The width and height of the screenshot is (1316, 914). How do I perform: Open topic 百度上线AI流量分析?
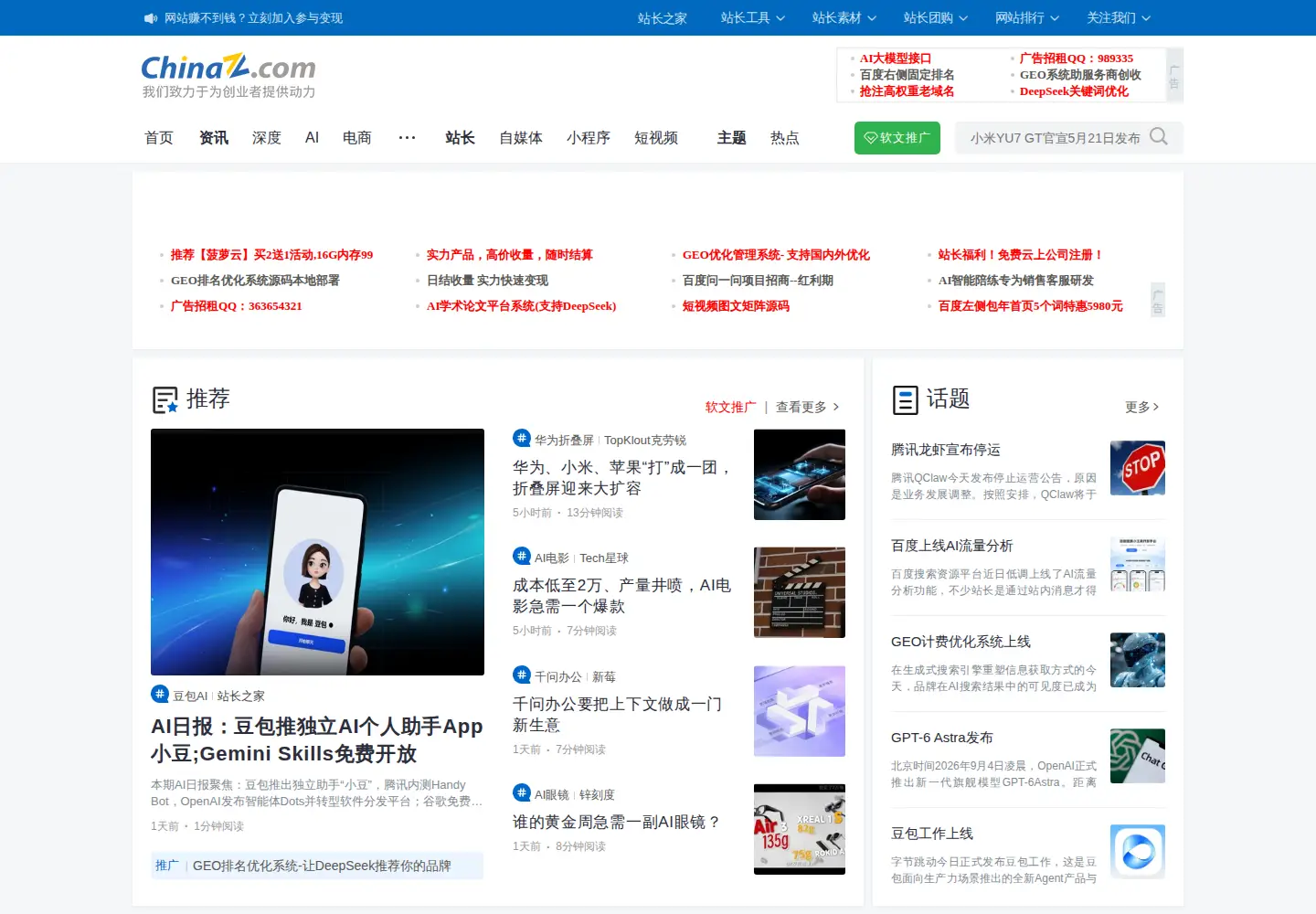coord(952,545)
